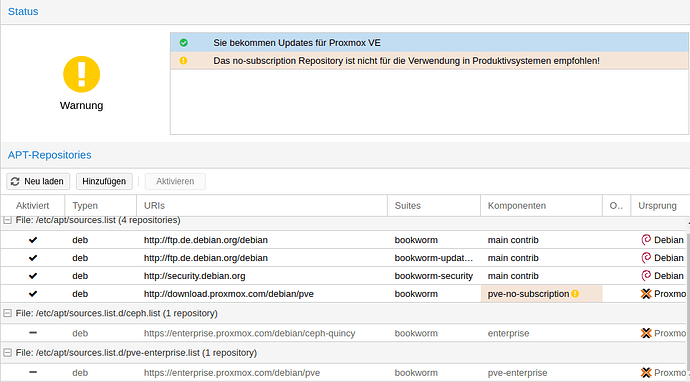
Task: Collapse the pve-enterprise.list file group
Action: pos(7,353)
